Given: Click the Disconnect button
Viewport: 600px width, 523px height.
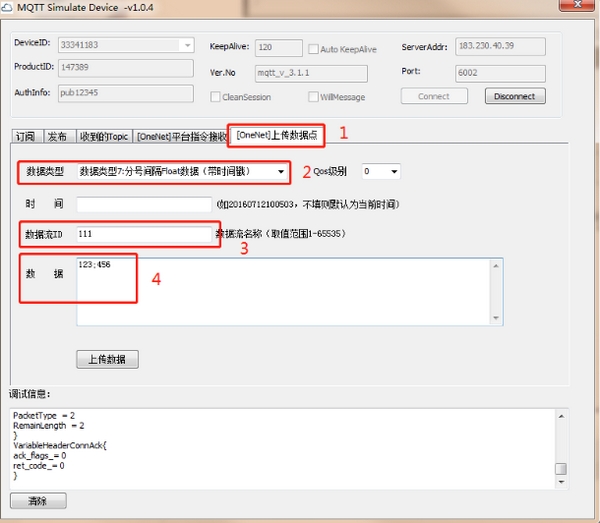Looking at the screenshot, I should 515,96.
